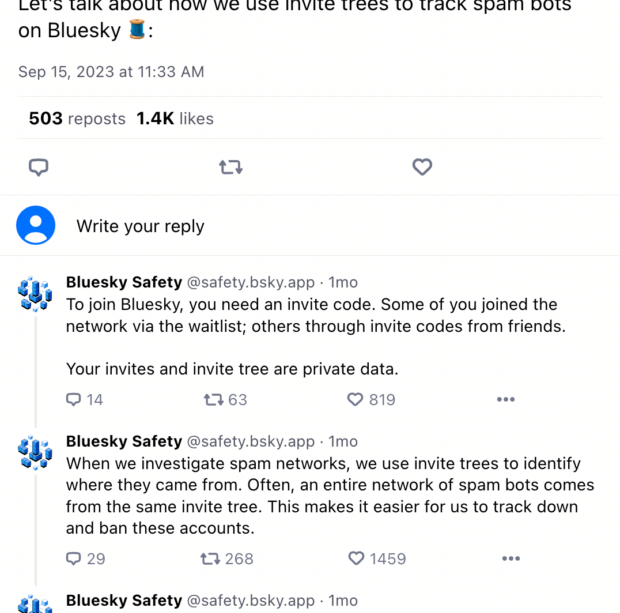Click @safety.bsky.app handle on spam networks post
620x613 pixels.
(x=250, y=441)
